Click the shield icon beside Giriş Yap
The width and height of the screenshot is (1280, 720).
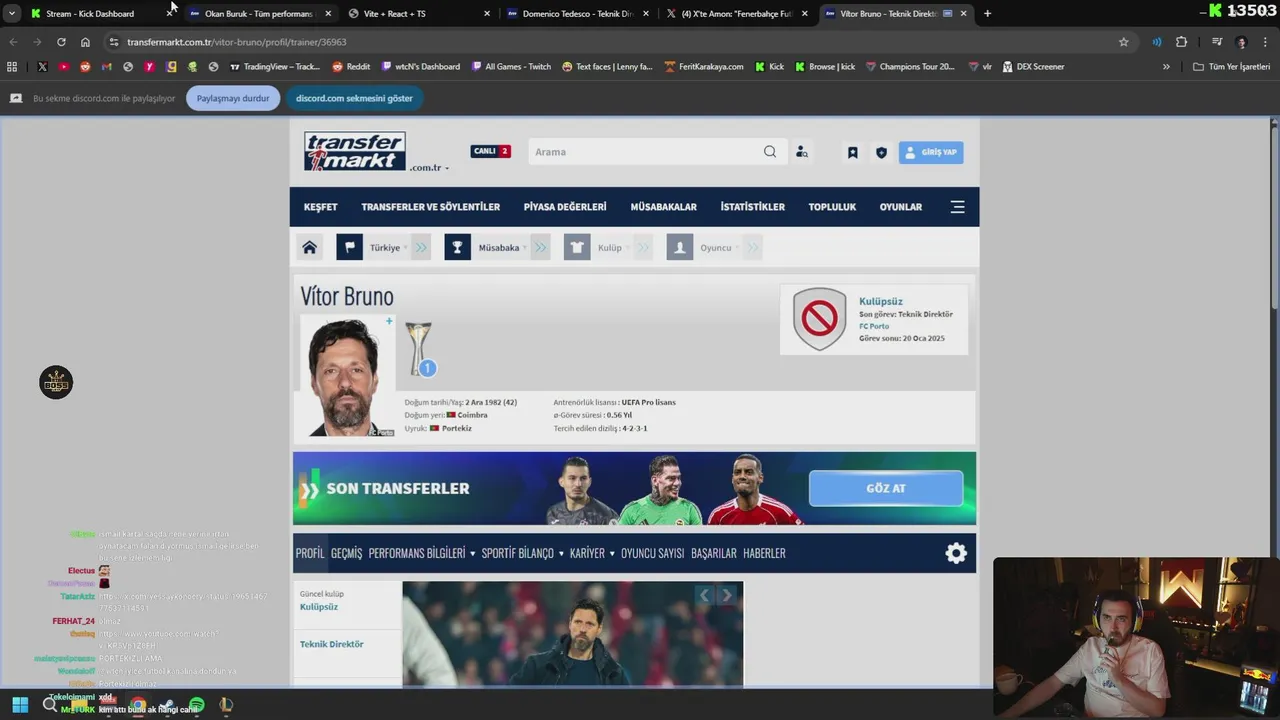[881, 153]
